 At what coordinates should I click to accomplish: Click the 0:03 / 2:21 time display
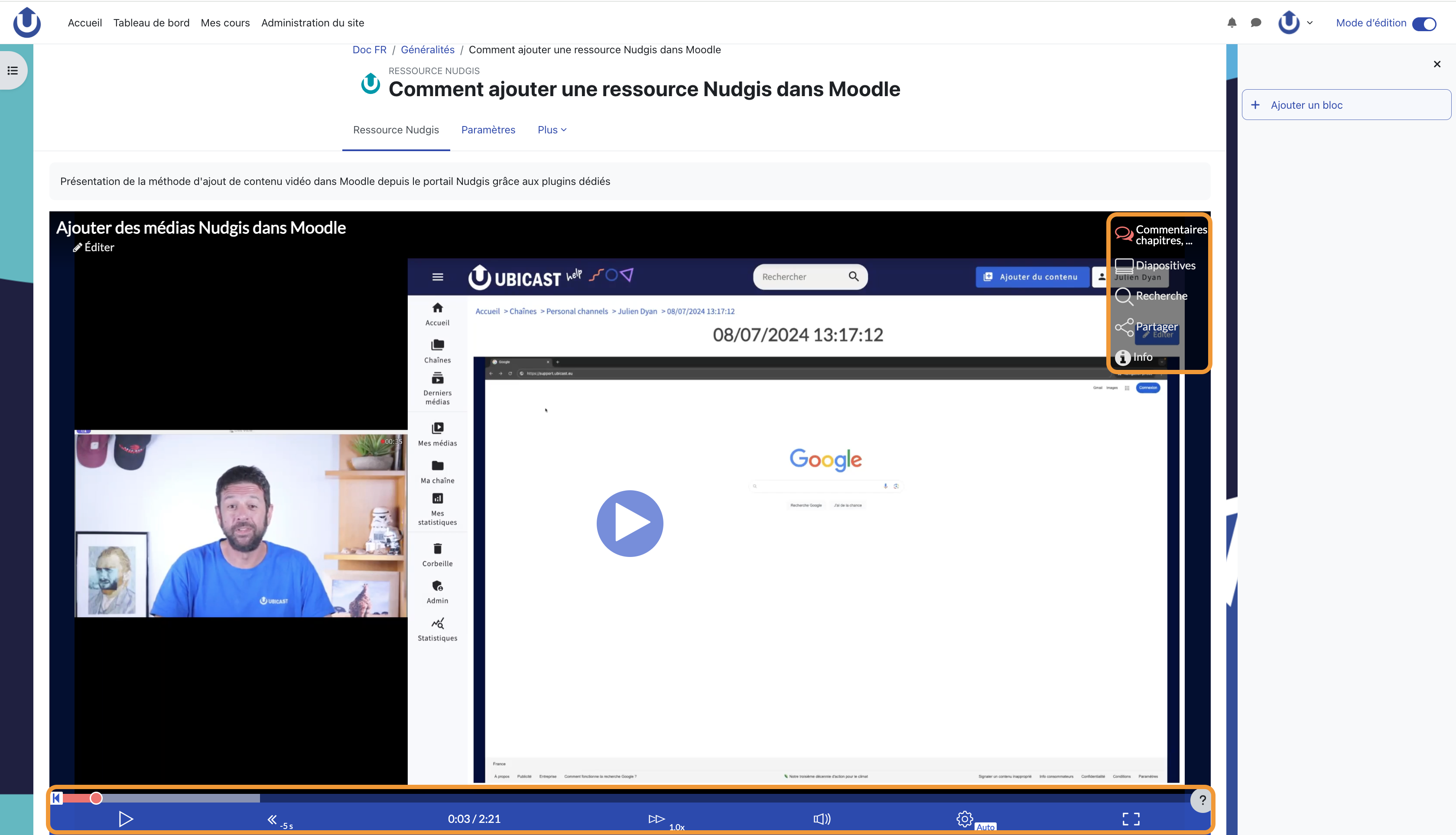click(x=474, y=819)
